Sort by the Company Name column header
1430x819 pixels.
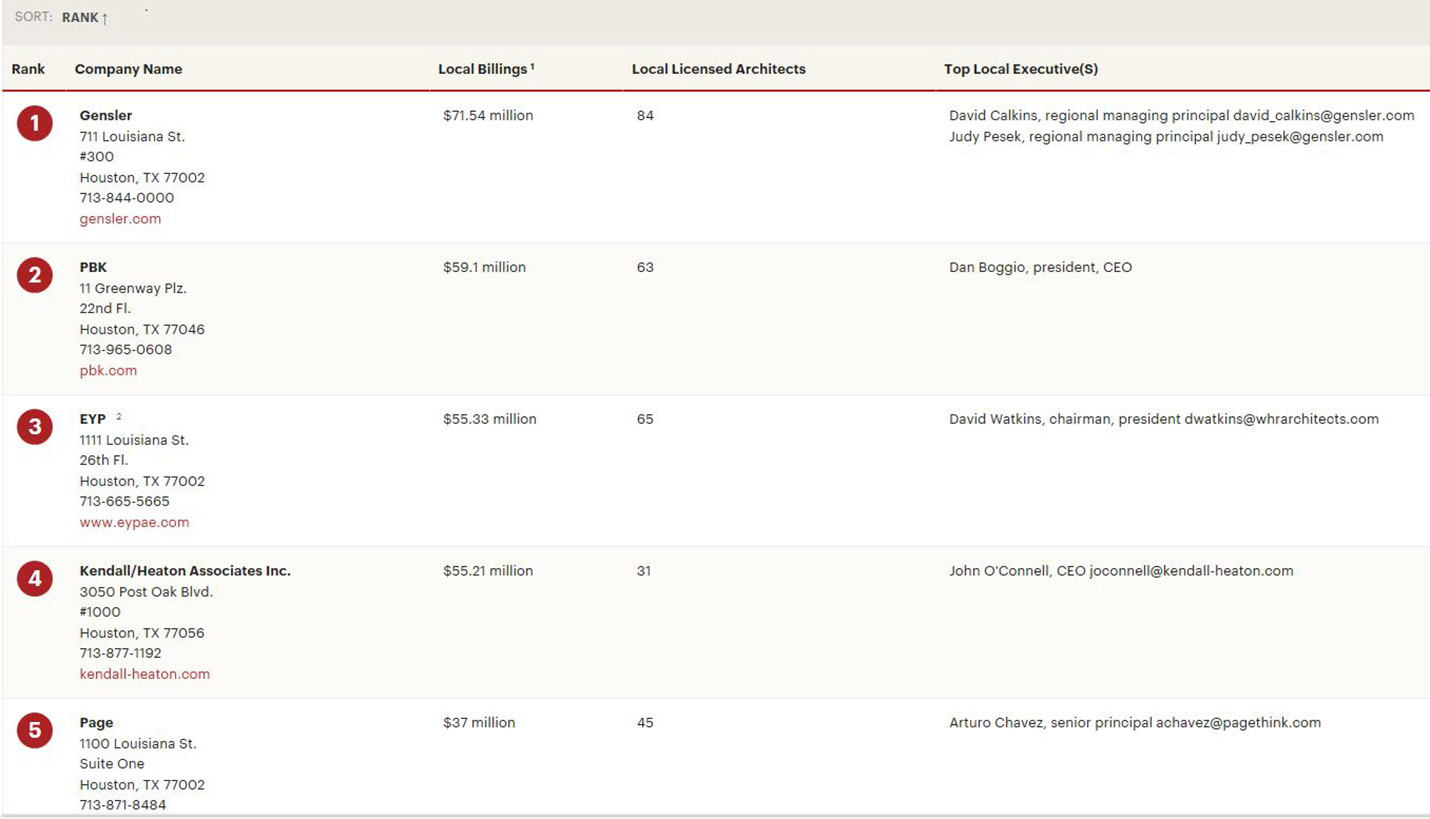(128, 69)
